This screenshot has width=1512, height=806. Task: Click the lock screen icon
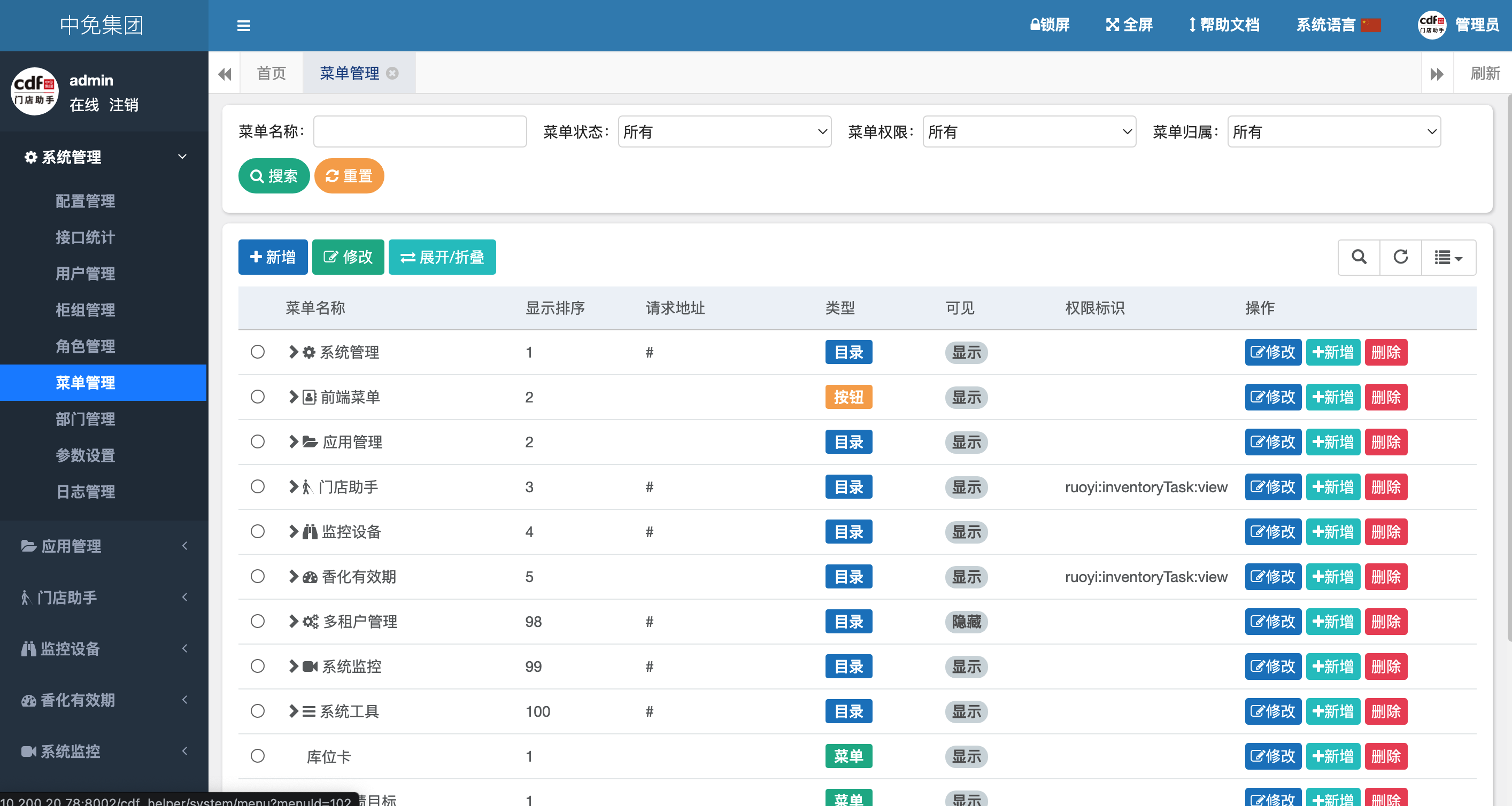[1036, 25]
